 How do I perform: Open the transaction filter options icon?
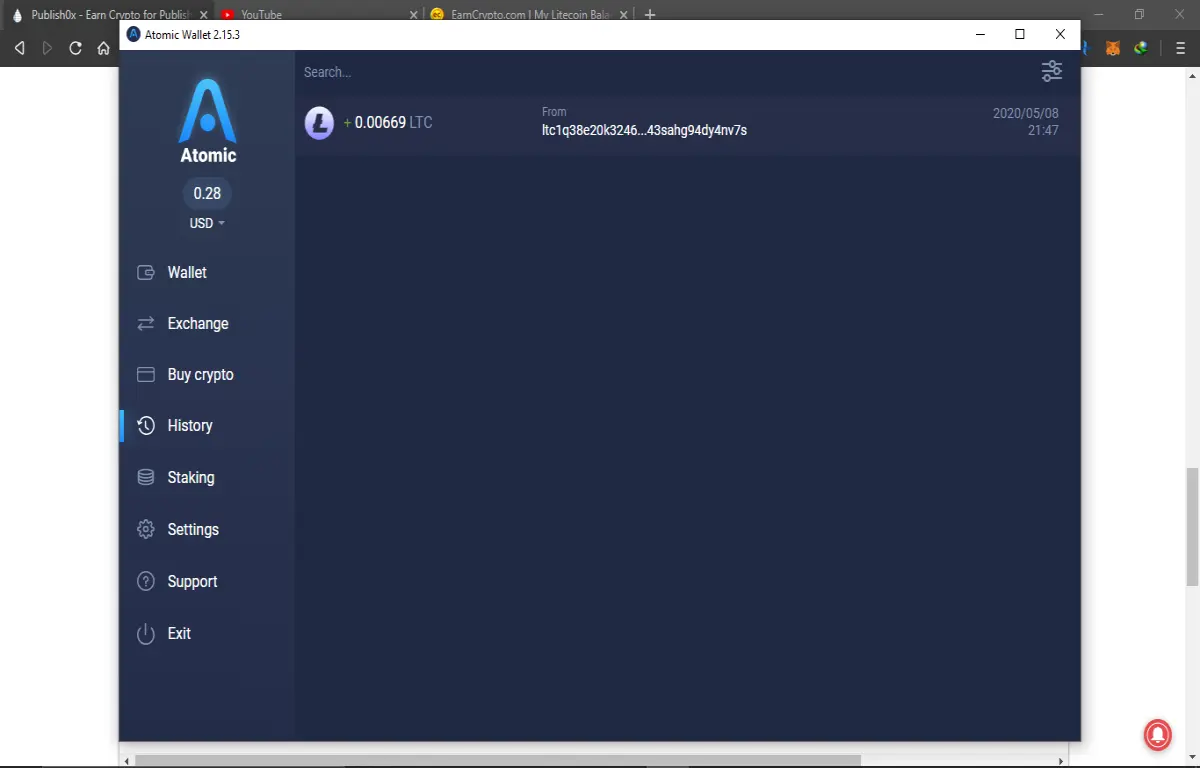[1052, 71]
